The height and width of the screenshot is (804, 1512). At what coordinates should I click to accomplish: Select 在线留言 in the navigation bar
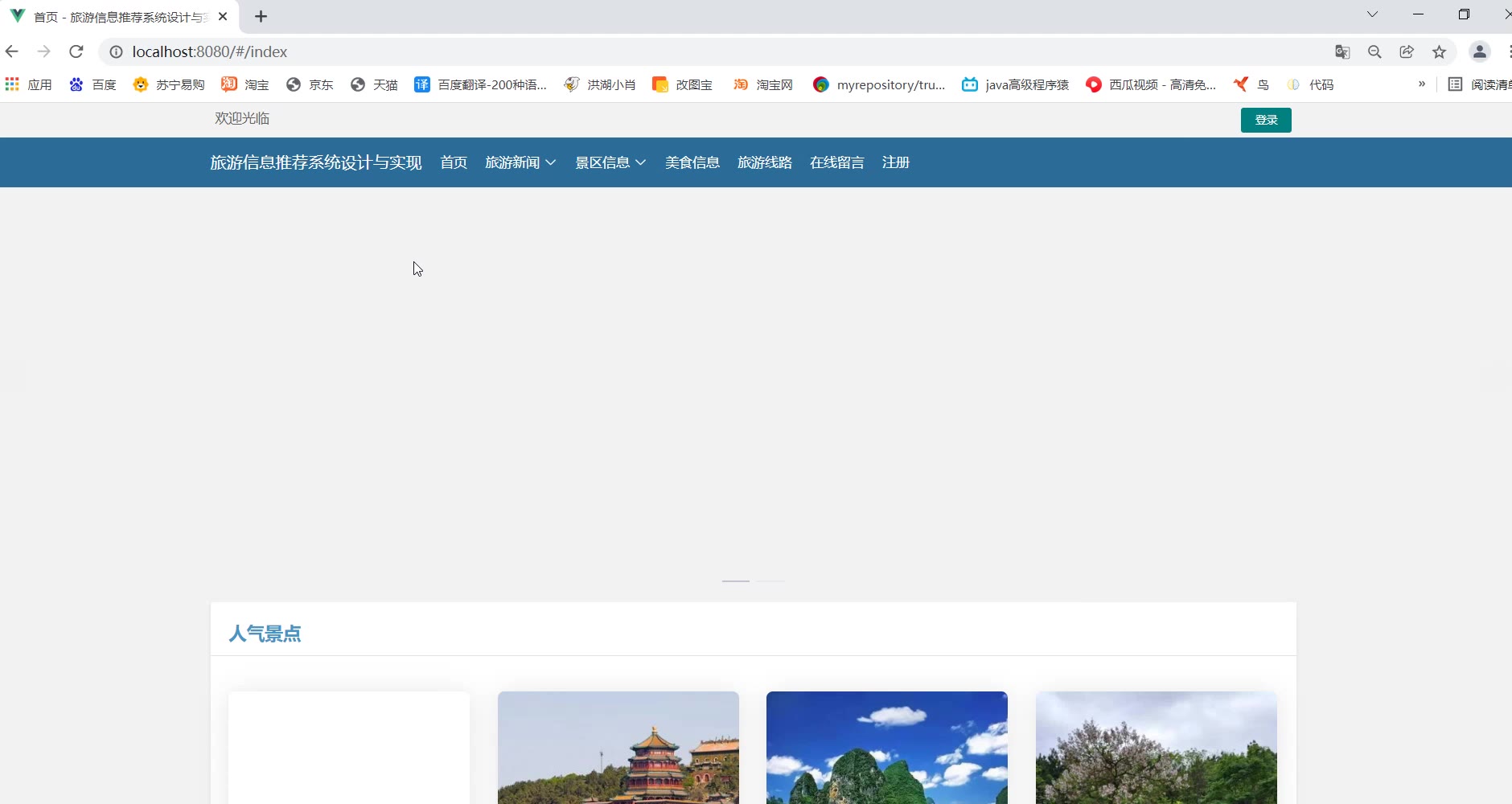[x=837, y=162]
